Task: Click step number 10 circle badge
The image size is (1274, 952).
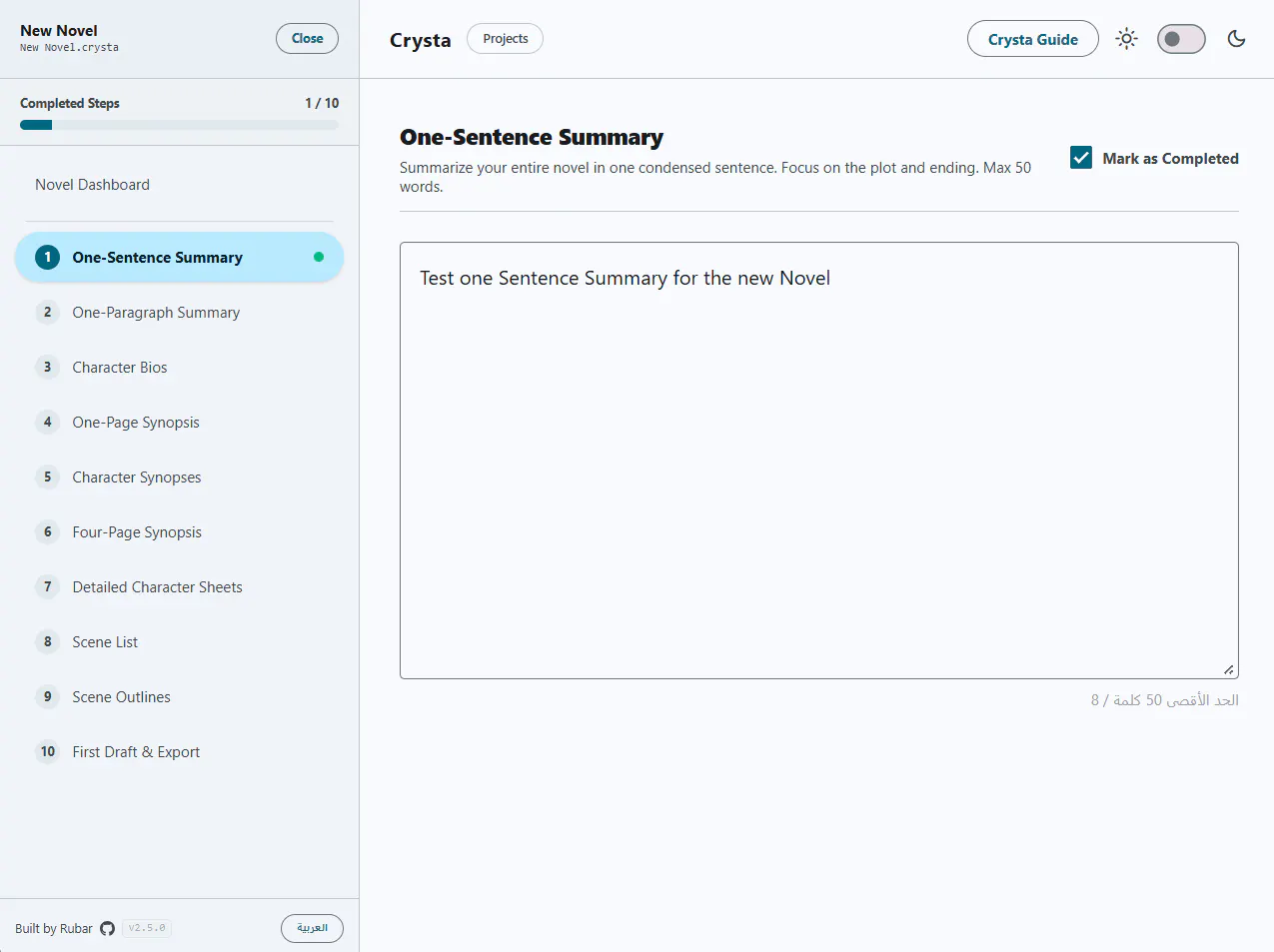Action: tap(47, 751)
